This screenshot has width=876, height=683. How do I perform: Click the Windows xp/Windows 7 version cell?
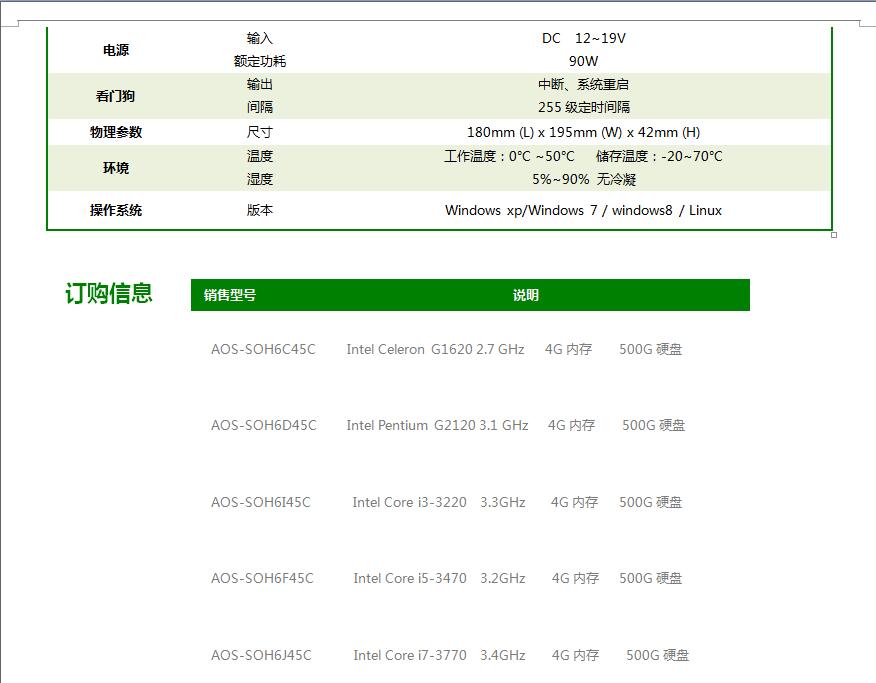(x=583, y=210)
